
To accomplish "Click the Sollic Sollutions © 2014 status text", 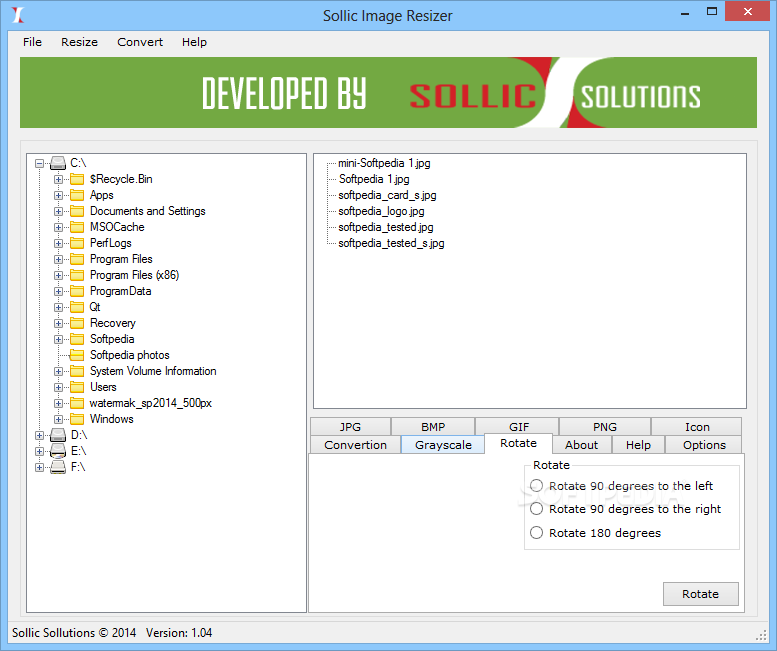I will [x=74, y=633].
